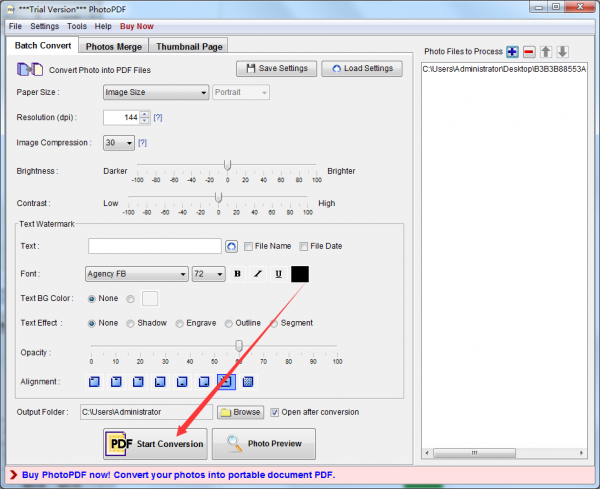Move the photo file up in list
This screenshot has width=600, height=489.
pyautogui.click(x=546, y=51)
